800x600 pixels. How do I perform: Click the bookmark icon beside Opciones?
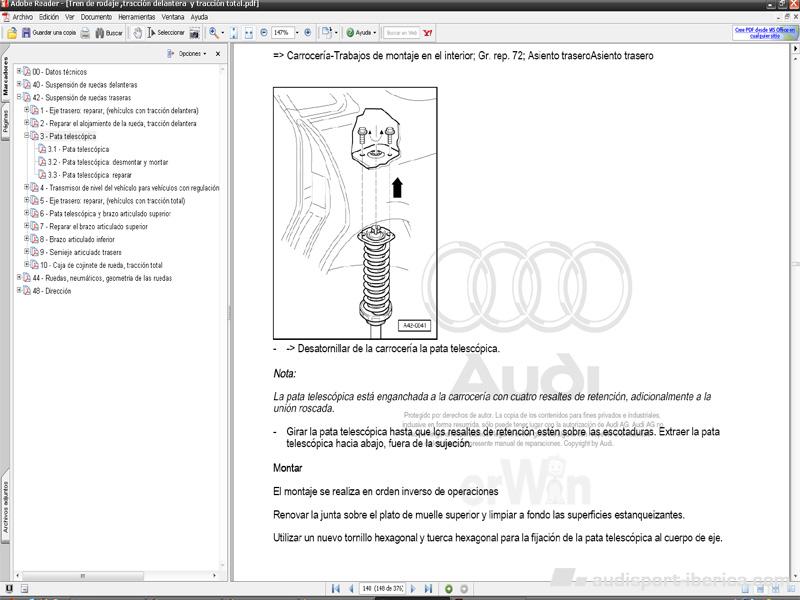click(x=170, y=54)
